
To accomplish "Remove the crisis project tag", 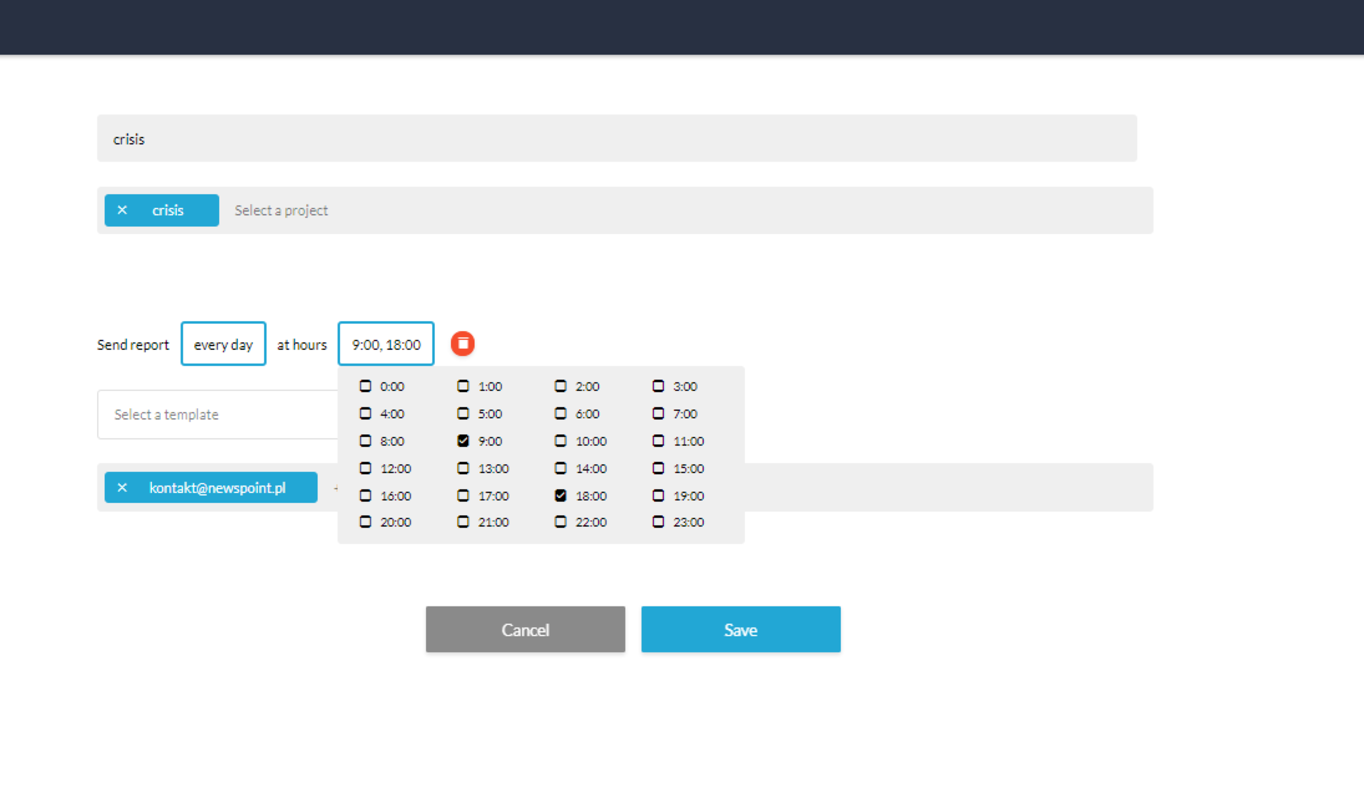I will click(x=122, y=210).
